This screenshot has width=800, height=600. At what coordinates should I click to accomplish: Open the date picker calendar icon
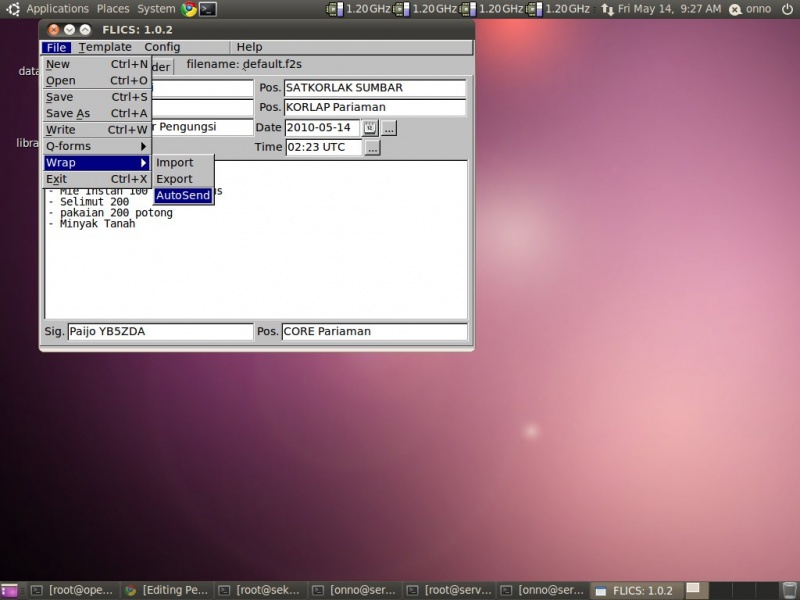click(x=370, y=128)
